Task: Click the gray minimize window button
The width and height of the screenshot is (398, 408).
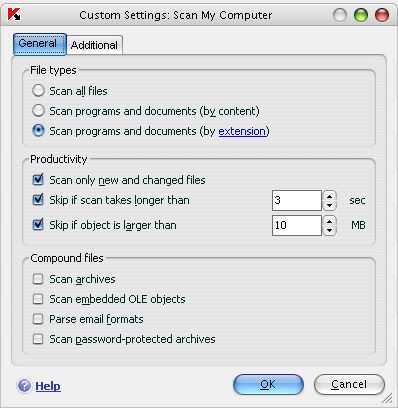Action: point(340,15)
